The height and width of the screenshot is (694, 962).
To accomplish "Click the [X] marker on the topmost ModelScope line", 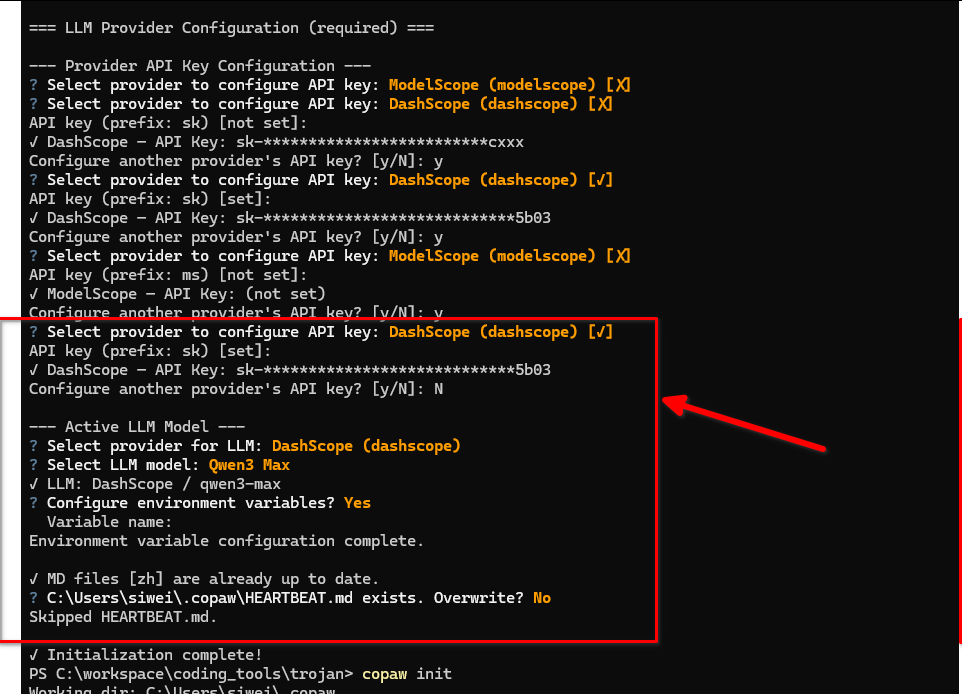I will 618,85.
